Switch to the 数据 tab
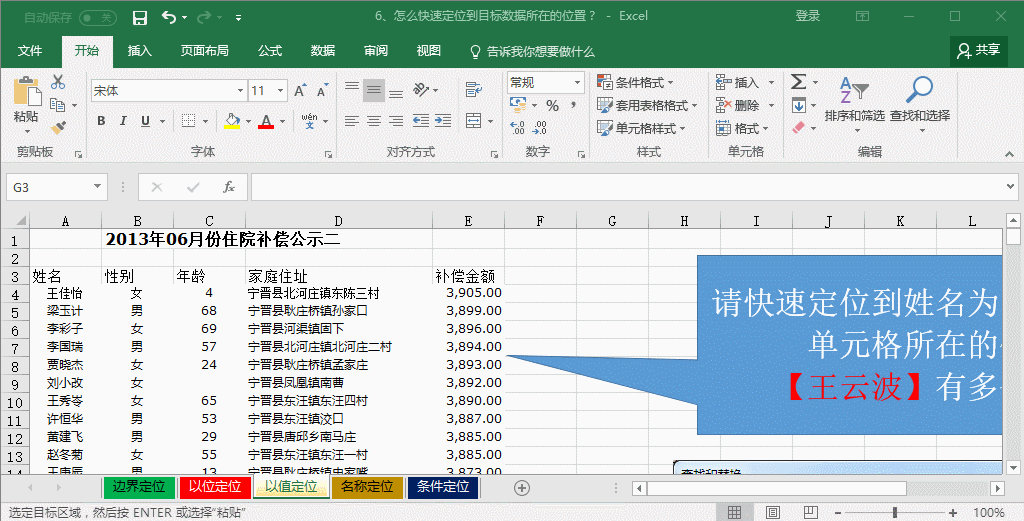This screenshot has height=521, width=1024. click(x=323, y=51)
